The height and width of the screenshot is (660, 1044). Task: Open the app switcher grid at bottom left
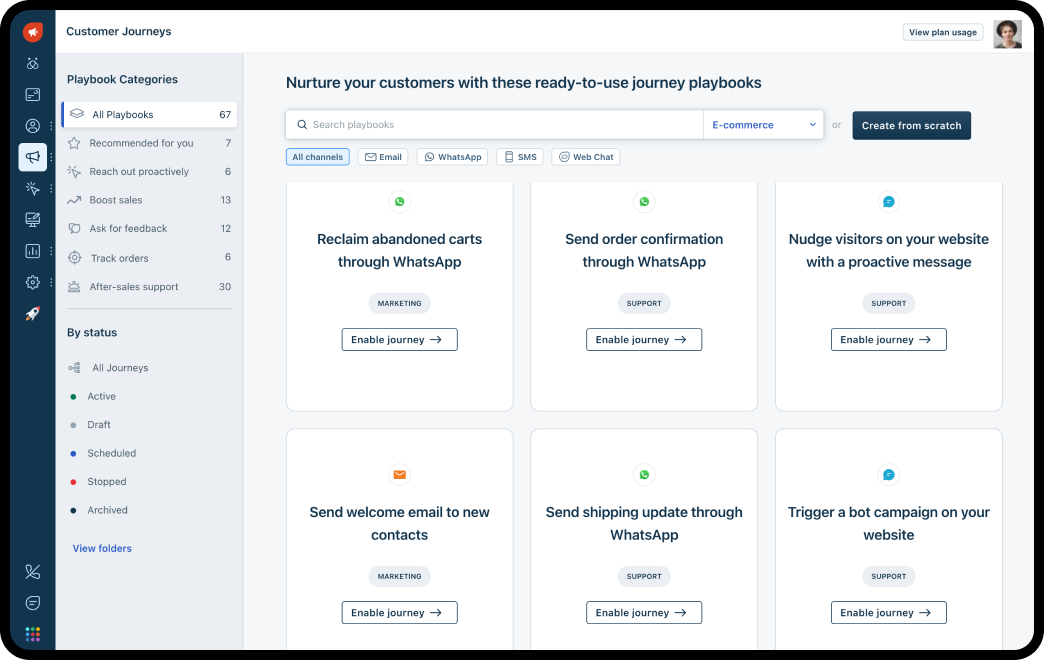32,633
